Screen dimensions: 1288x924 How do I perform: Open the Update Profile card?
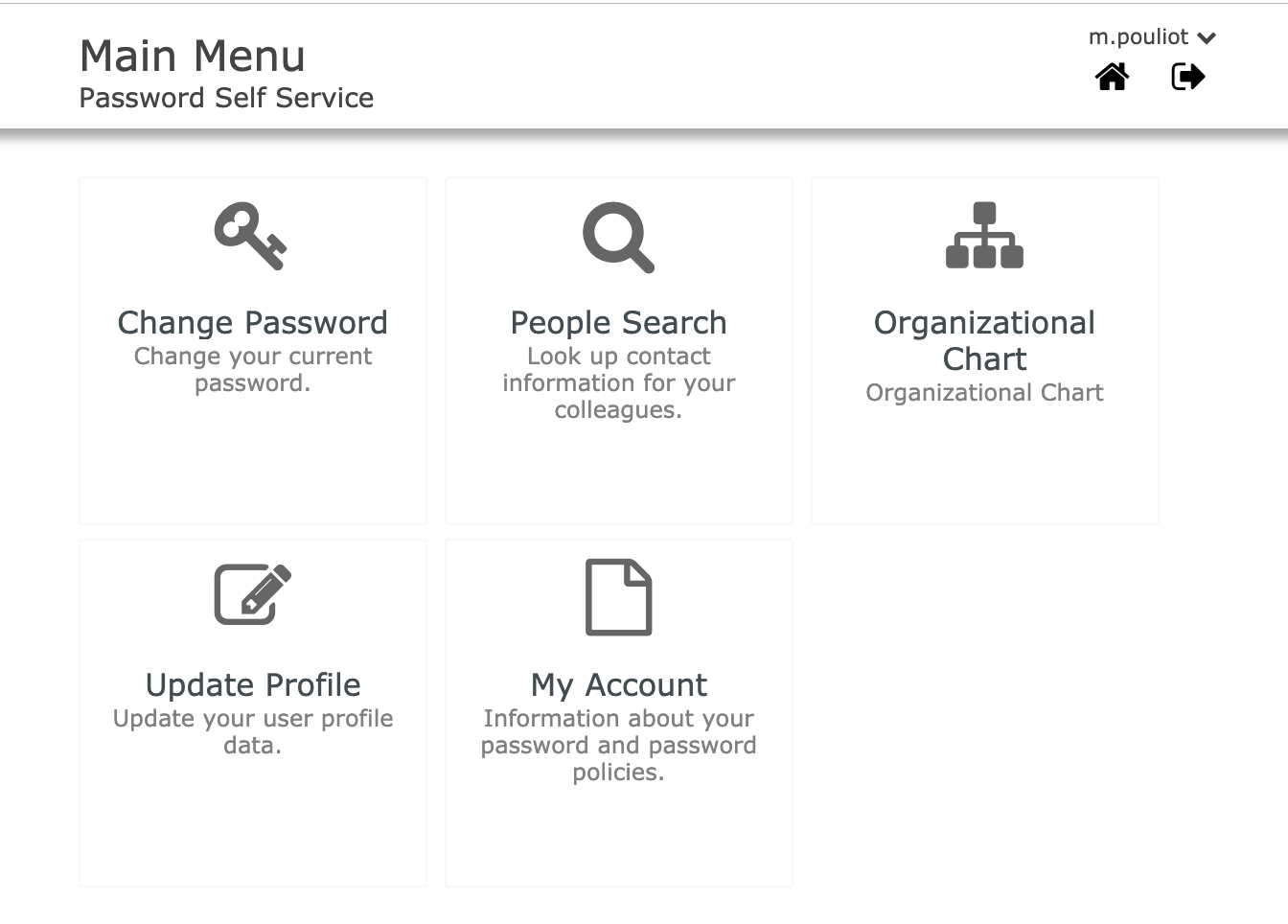[x=252, y=711]
